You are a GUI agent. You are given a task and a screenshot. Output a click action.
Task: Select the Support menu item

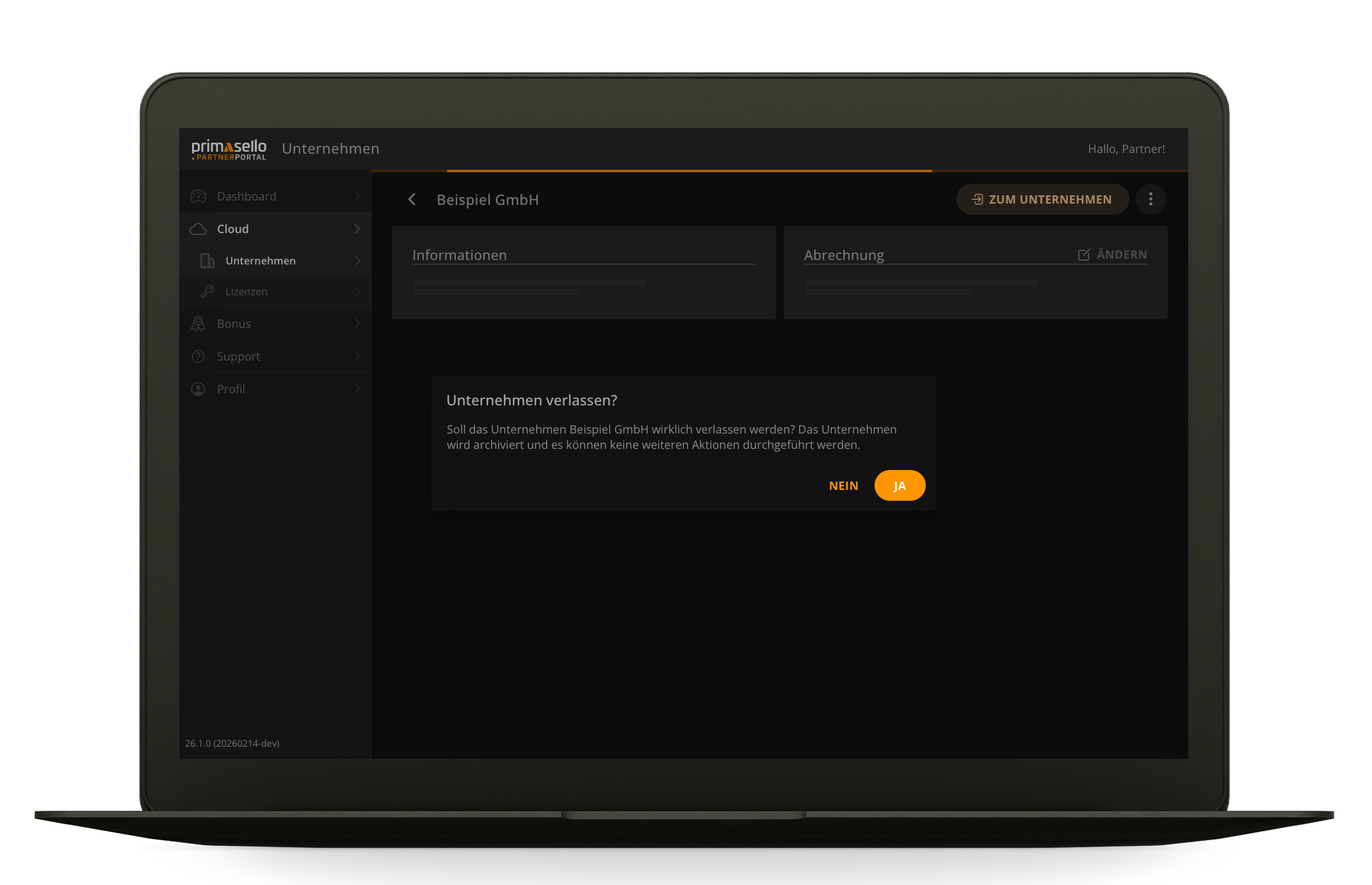pos(238,357)
